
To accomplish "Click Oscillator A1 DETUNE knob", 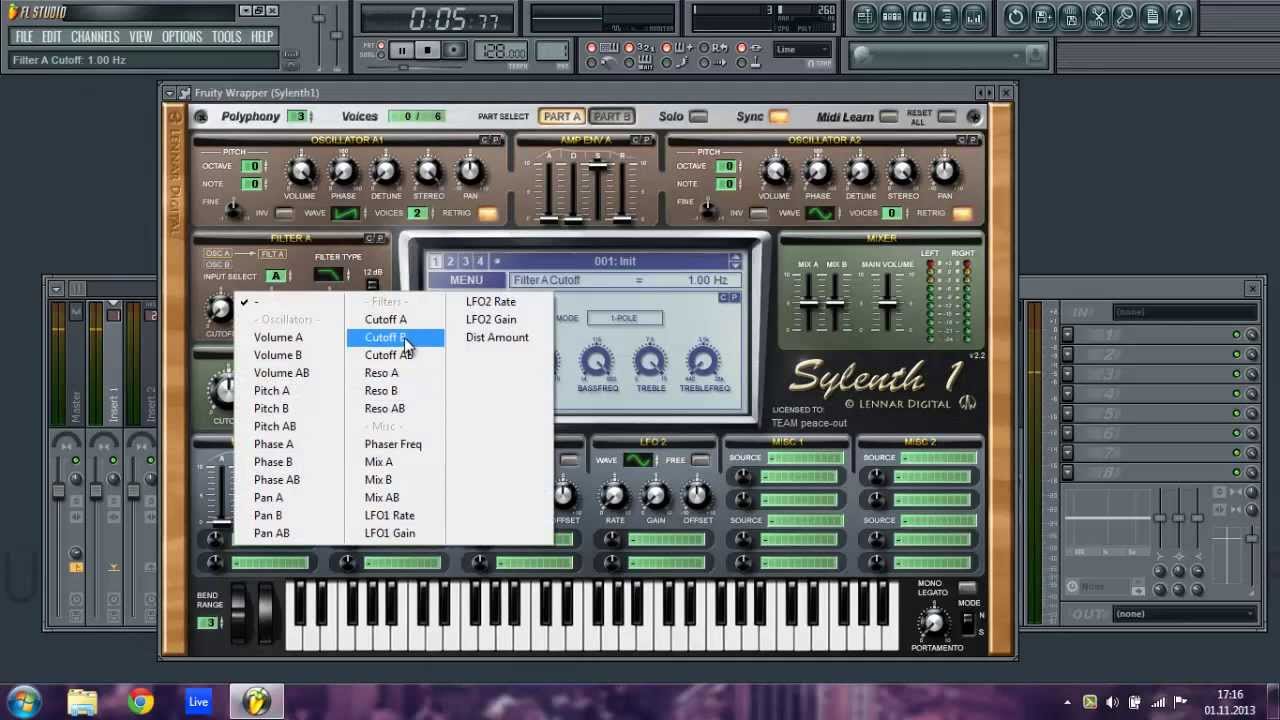I will (x=385, y=172).
